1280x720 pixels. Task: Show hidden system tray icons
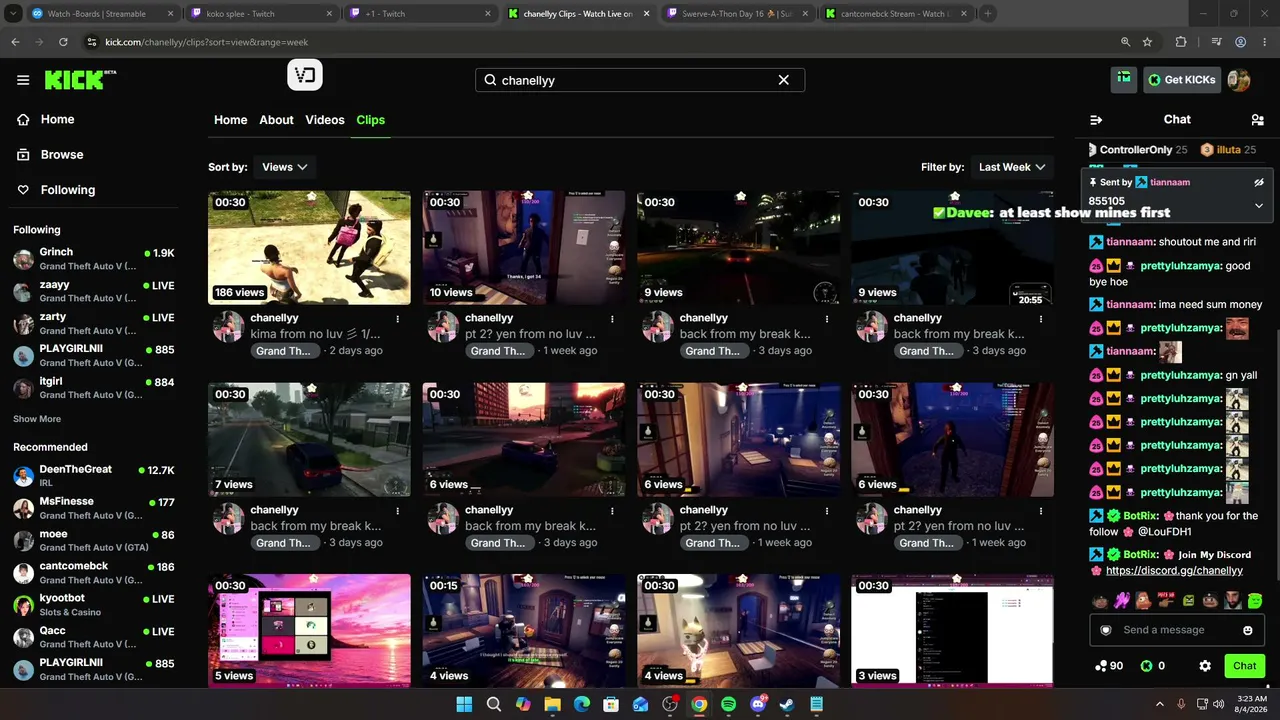[1162, 704]
